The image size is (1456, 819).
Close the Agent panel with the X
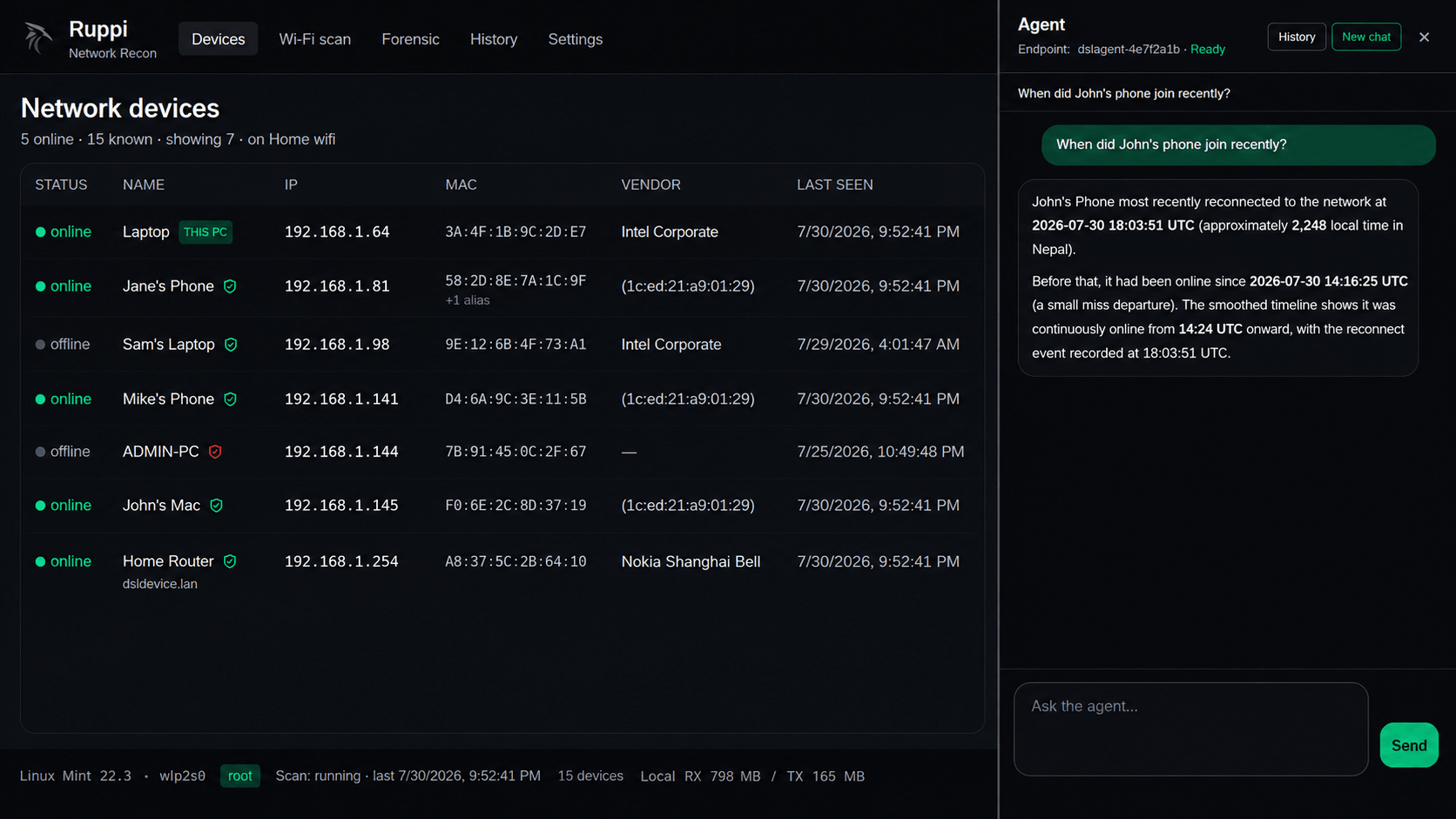point(1424,37)
